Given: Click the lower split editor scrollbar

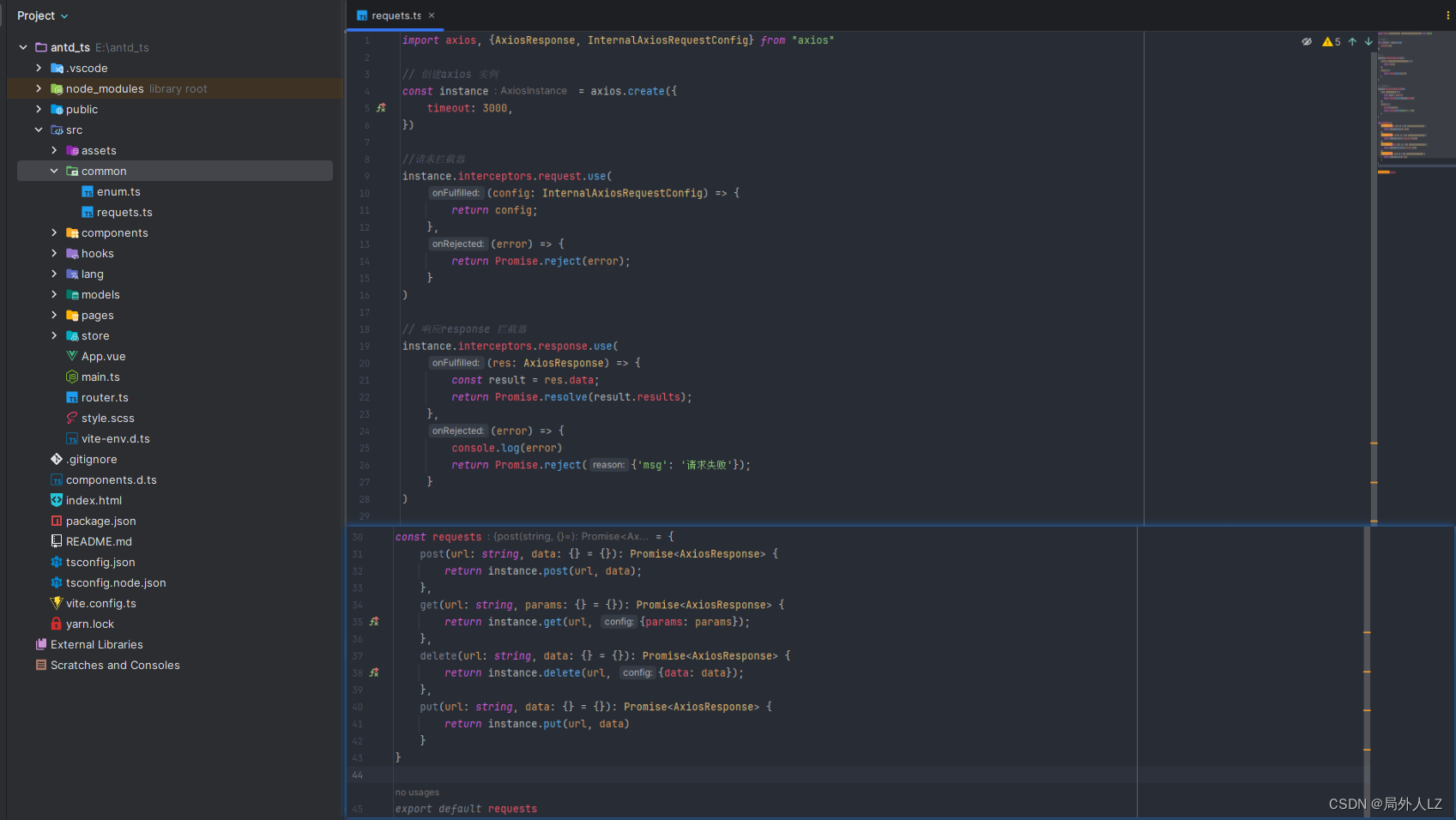Looking at the screenshot, I should pyautogui.click(x=1367, y=671).
